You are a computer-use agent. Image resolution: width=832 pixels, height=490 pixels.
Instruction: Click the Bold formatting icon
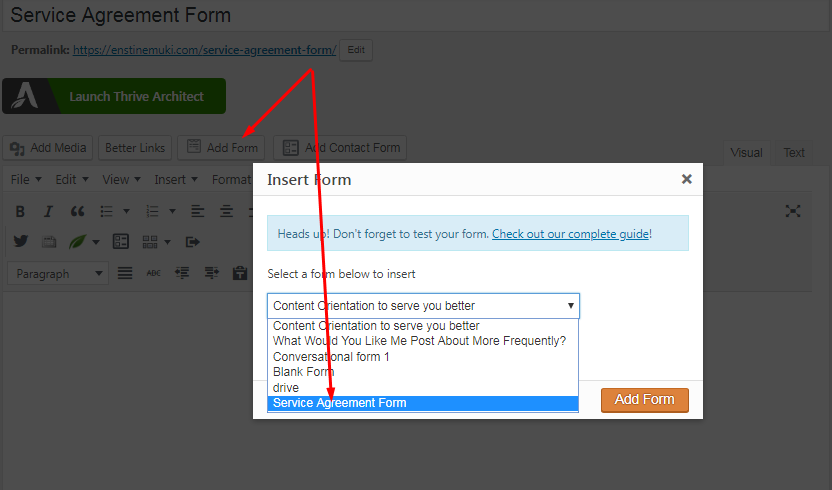(20, 212)
